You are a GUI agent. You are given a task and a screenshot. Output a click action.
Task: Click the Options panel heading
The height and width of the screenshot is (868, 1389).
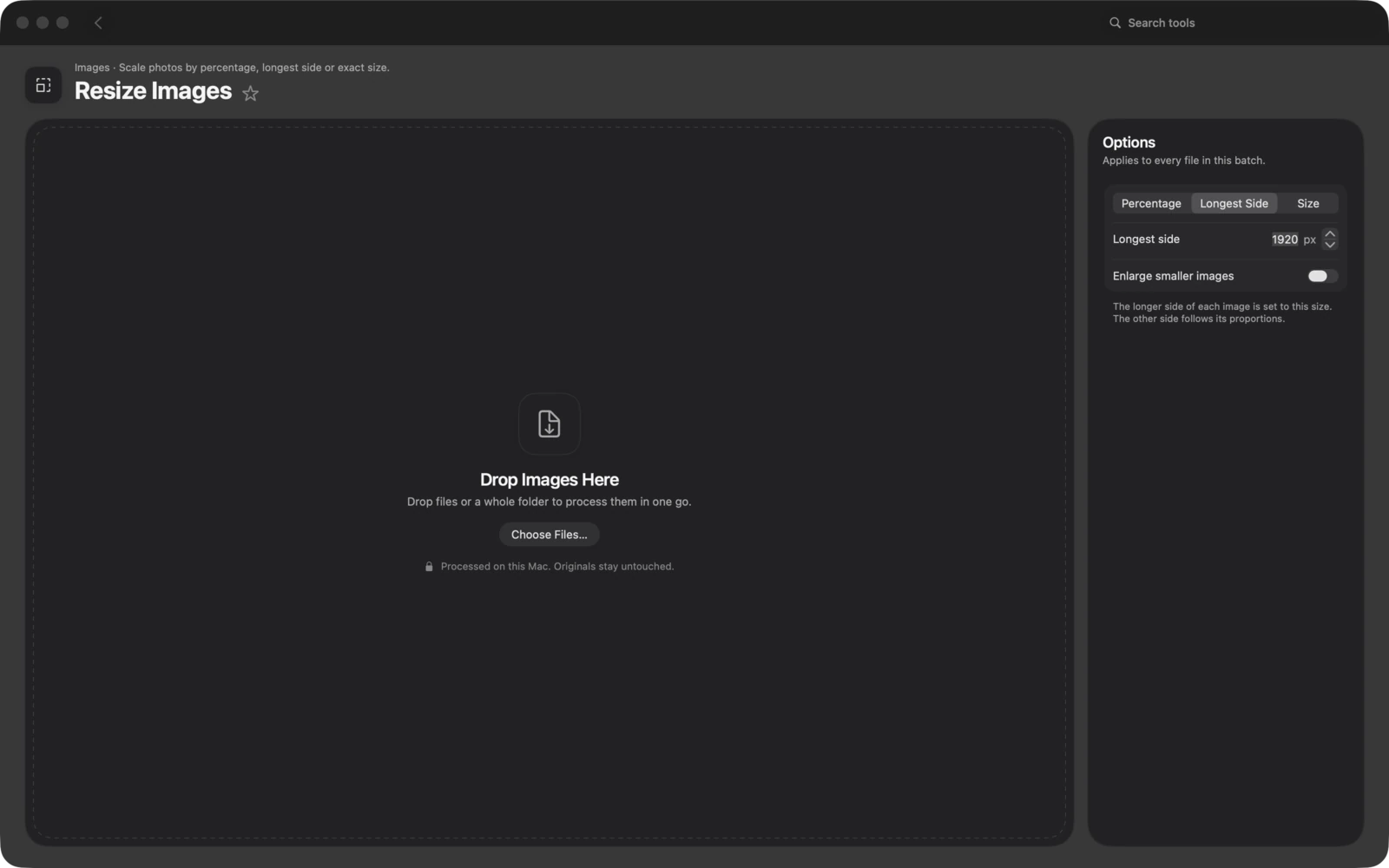point(1129,142)
